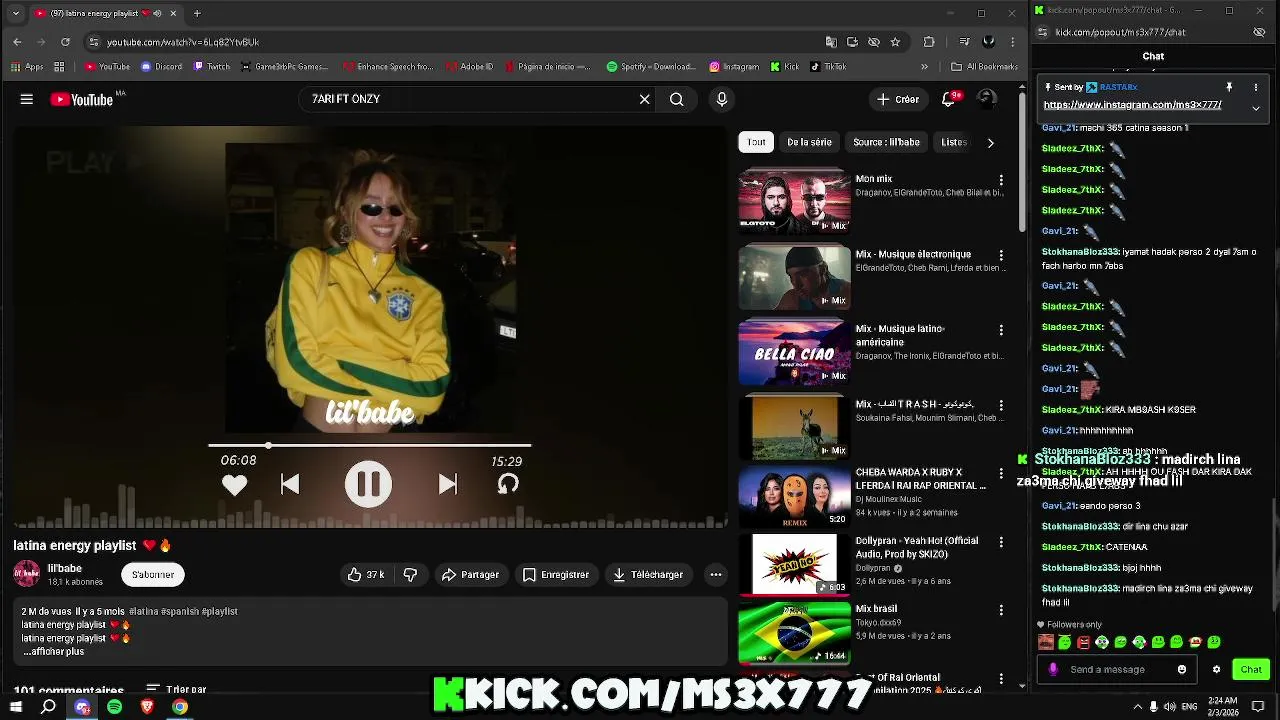Show hidden system tray icons

click(1137, 706)
